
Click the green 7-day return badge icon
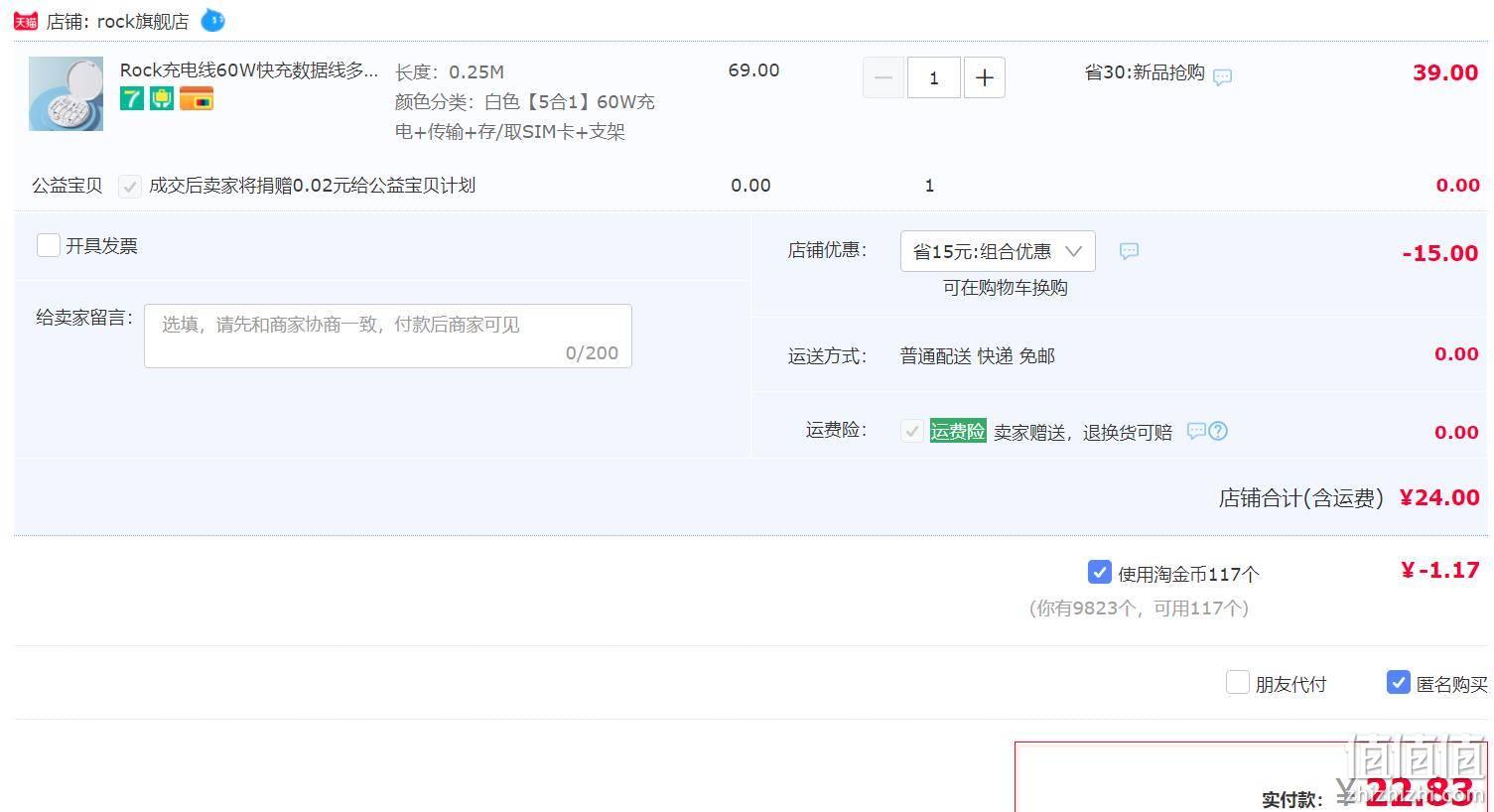132,98
